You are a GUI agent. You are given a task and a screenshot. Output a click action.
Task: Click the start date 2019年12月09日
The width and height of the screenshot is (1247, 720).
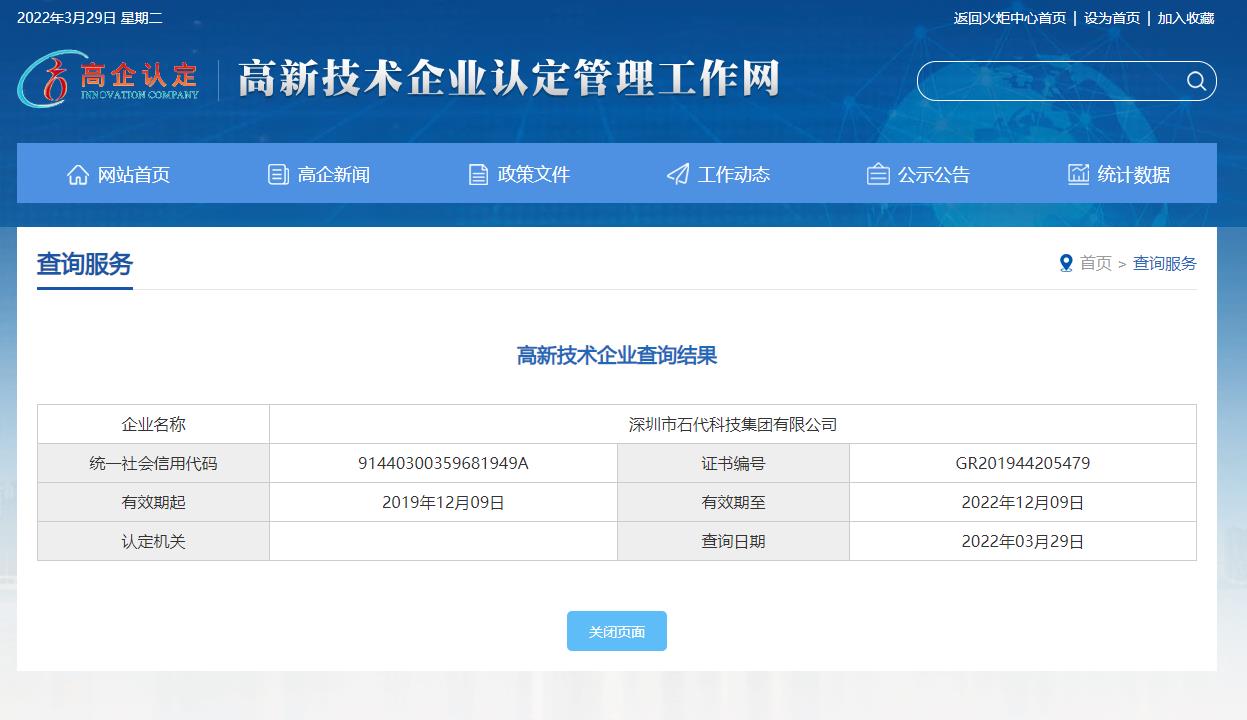coord(443,502)
